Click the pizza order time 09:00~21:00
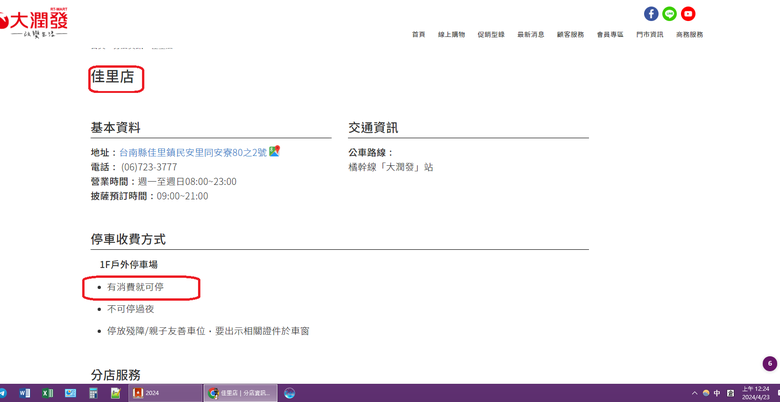 click(183, 196)
